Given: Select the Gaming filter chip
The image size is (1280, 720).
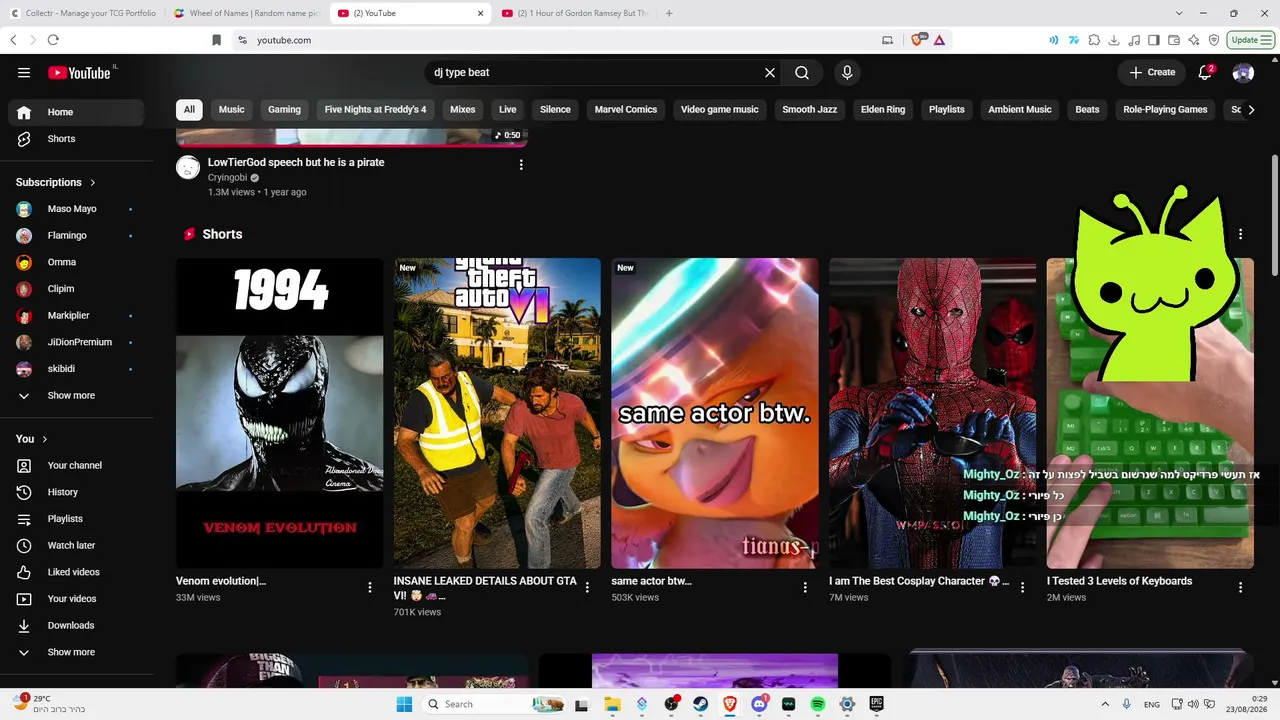Looking at the screenshot, I should [284, 110].
